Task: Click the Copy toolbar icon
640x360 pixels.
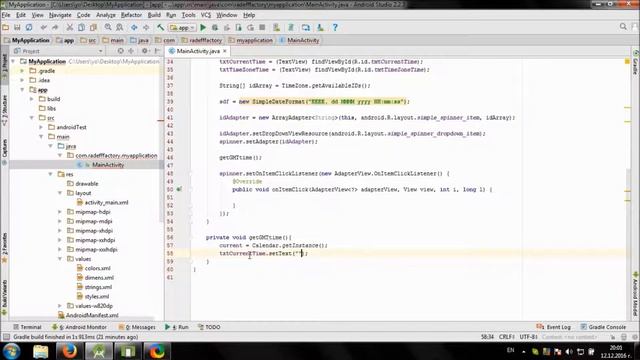Action: tap(81, 27)
